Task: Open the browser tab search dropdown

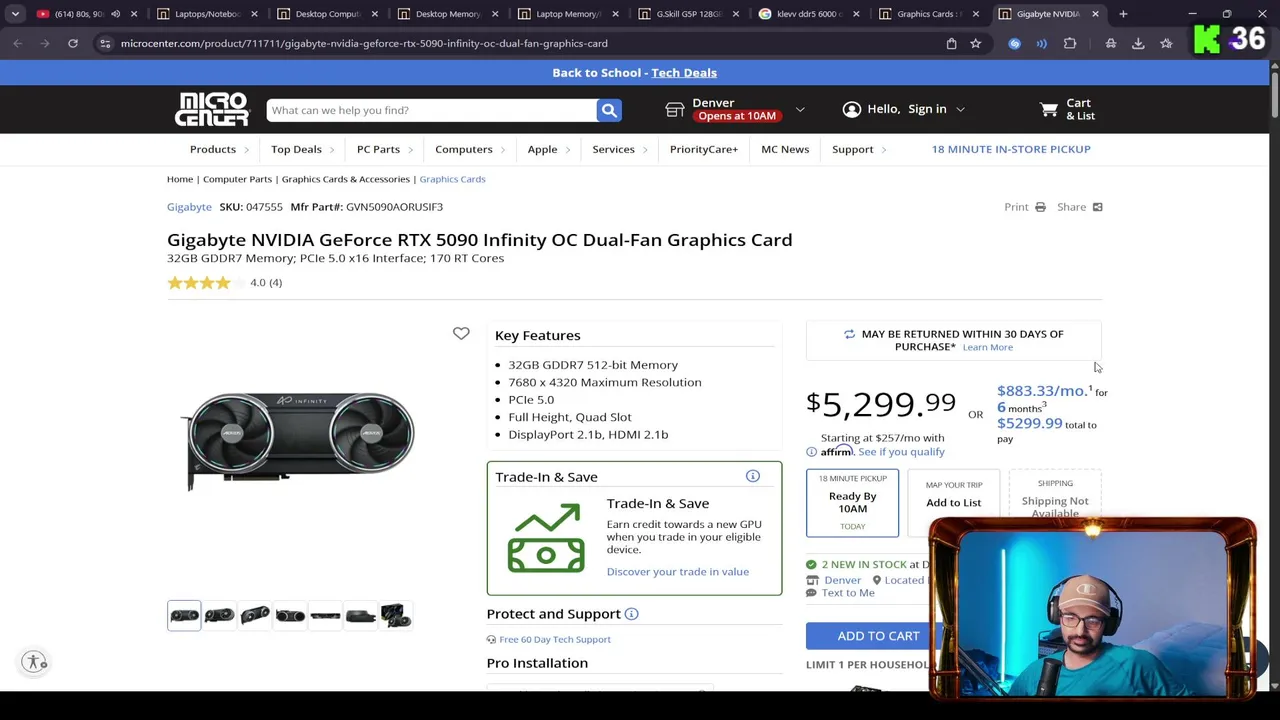Action: coord(15,14)
